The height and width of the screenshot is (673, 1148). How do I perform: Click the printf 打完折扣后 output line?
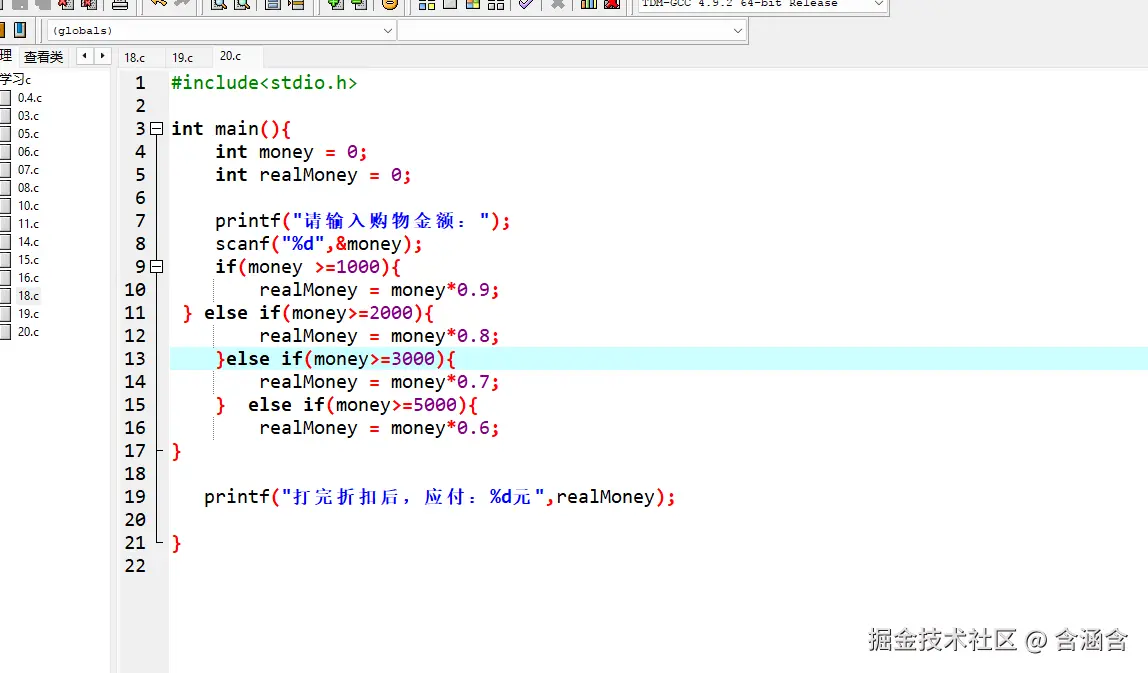pos(439,497)
